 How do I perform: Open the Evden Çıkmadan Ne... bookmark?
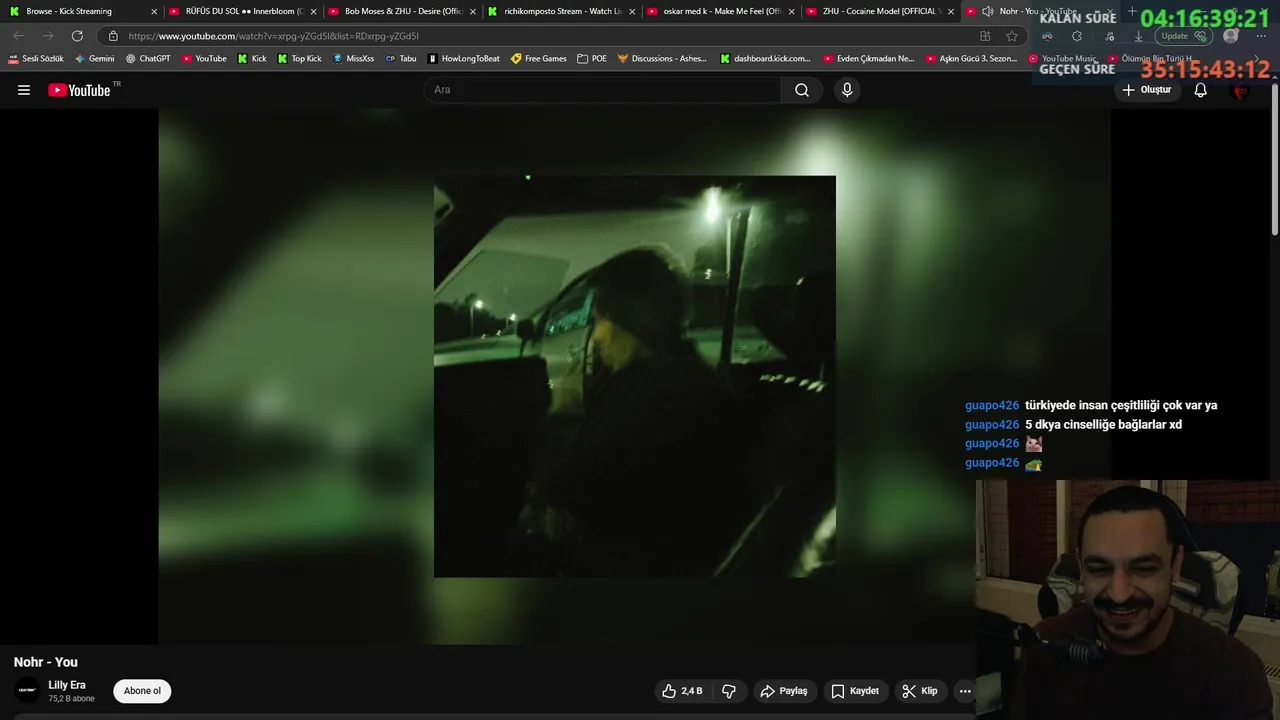pos(868,59)
